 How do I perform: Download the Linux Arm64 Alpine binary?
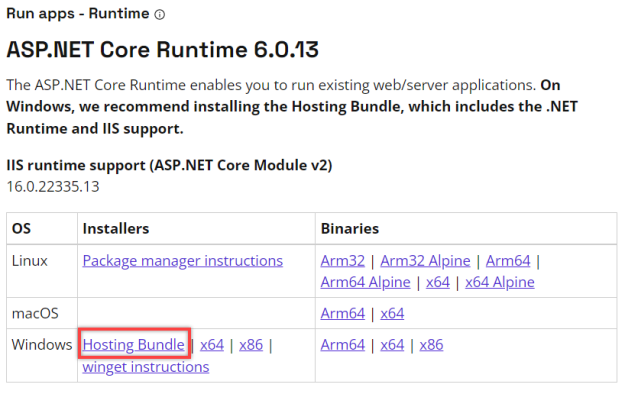365,283
